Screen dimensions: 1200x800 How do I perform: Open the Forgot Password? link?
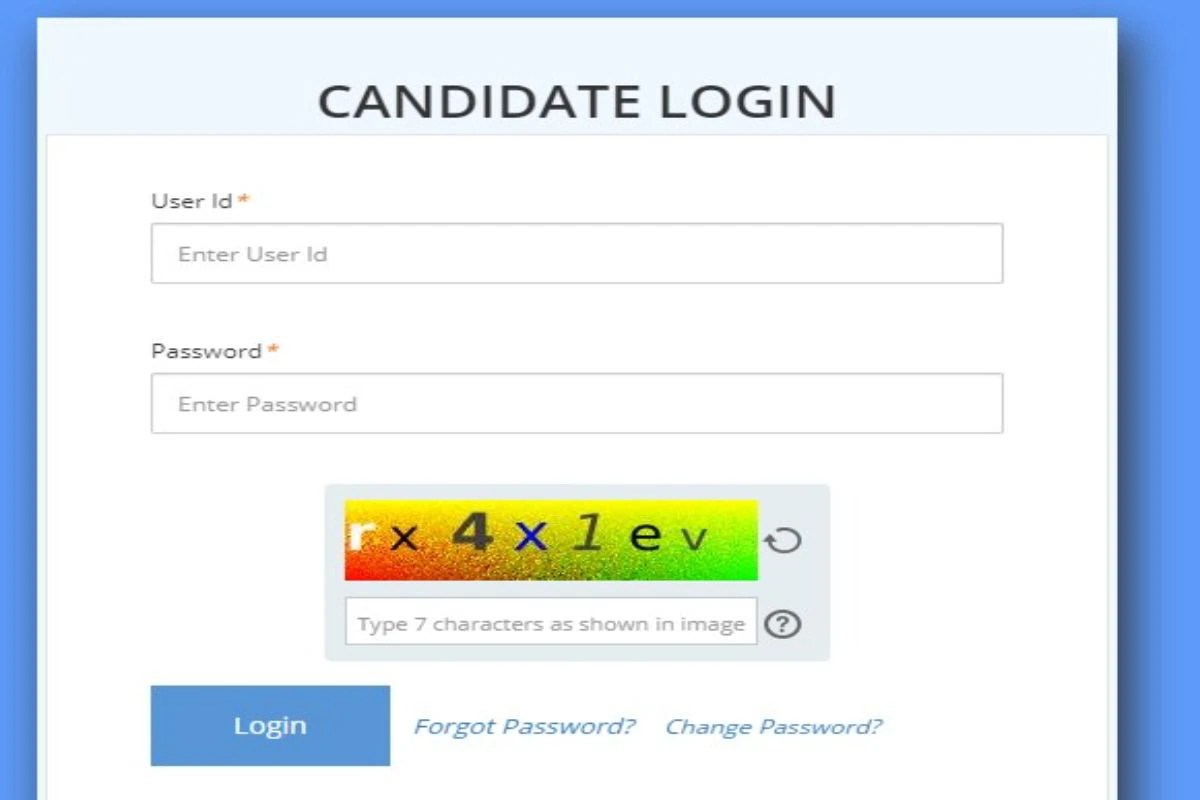[x=525, y=726]
